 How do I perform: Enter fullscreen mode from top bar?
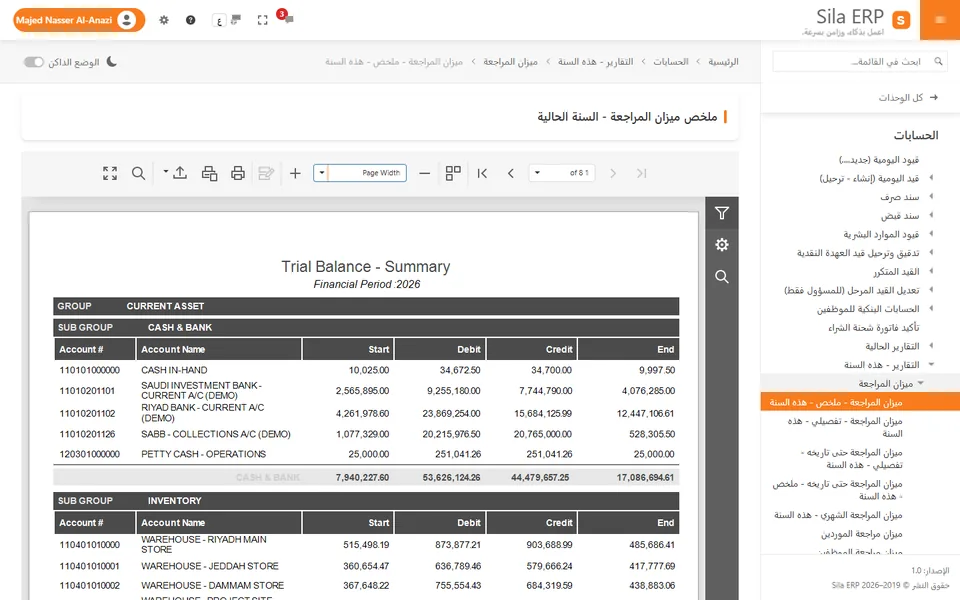[263, 20]
